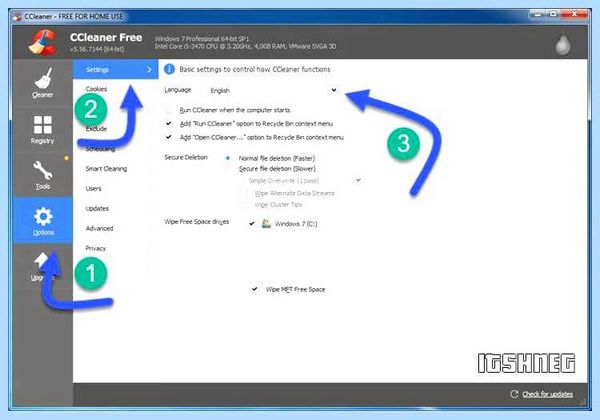
Task: Open the Registry section
Action: click(42, 129)
